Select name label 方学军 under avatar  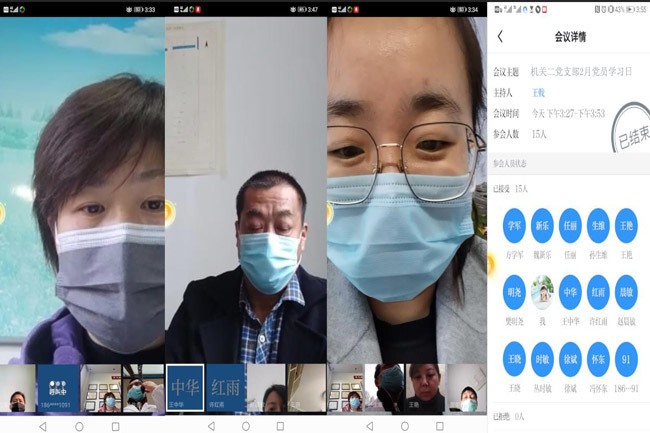tap(514, 255)
